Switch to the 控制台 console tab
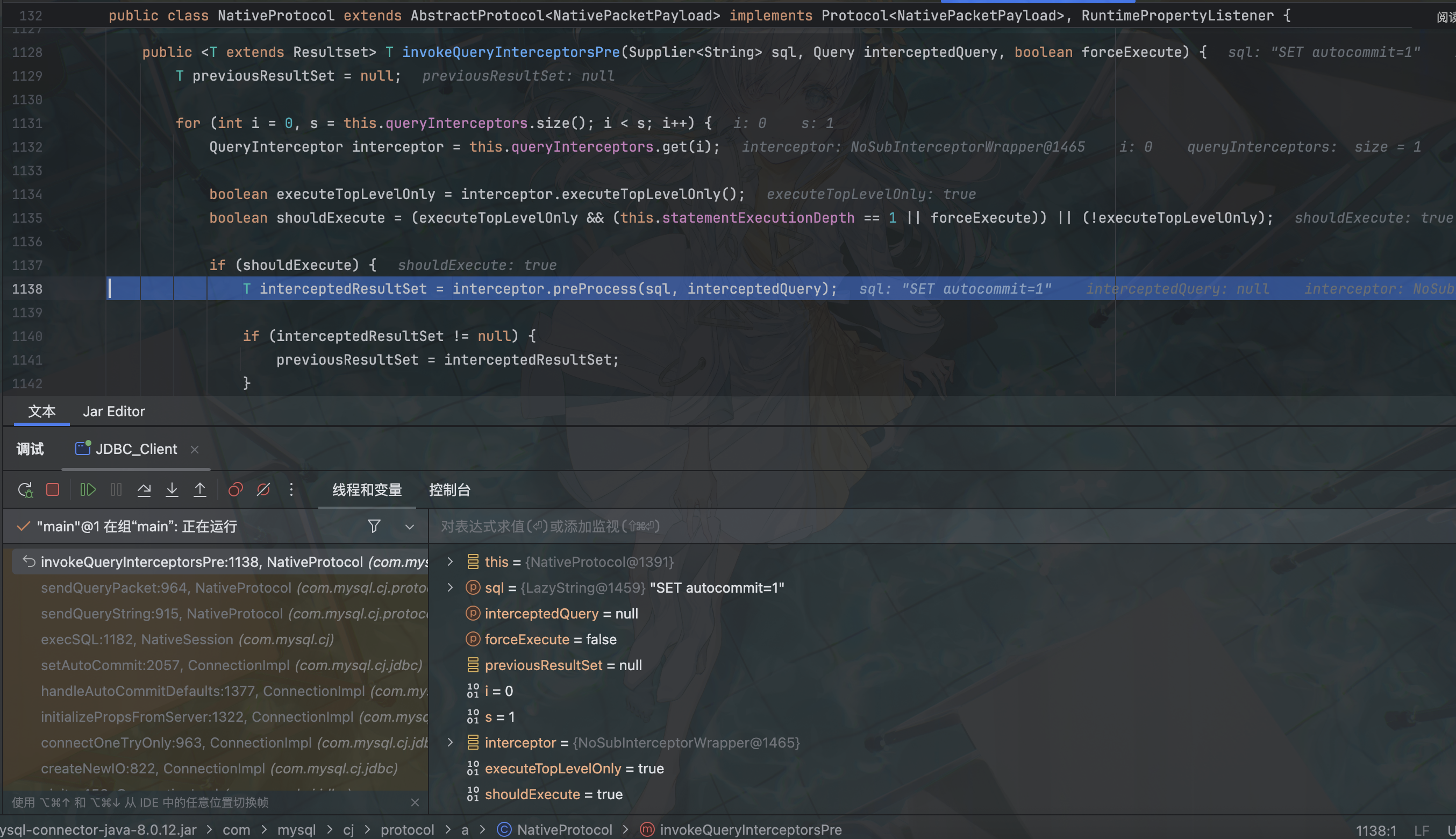 pyautogui.click(x=449, y=490)
